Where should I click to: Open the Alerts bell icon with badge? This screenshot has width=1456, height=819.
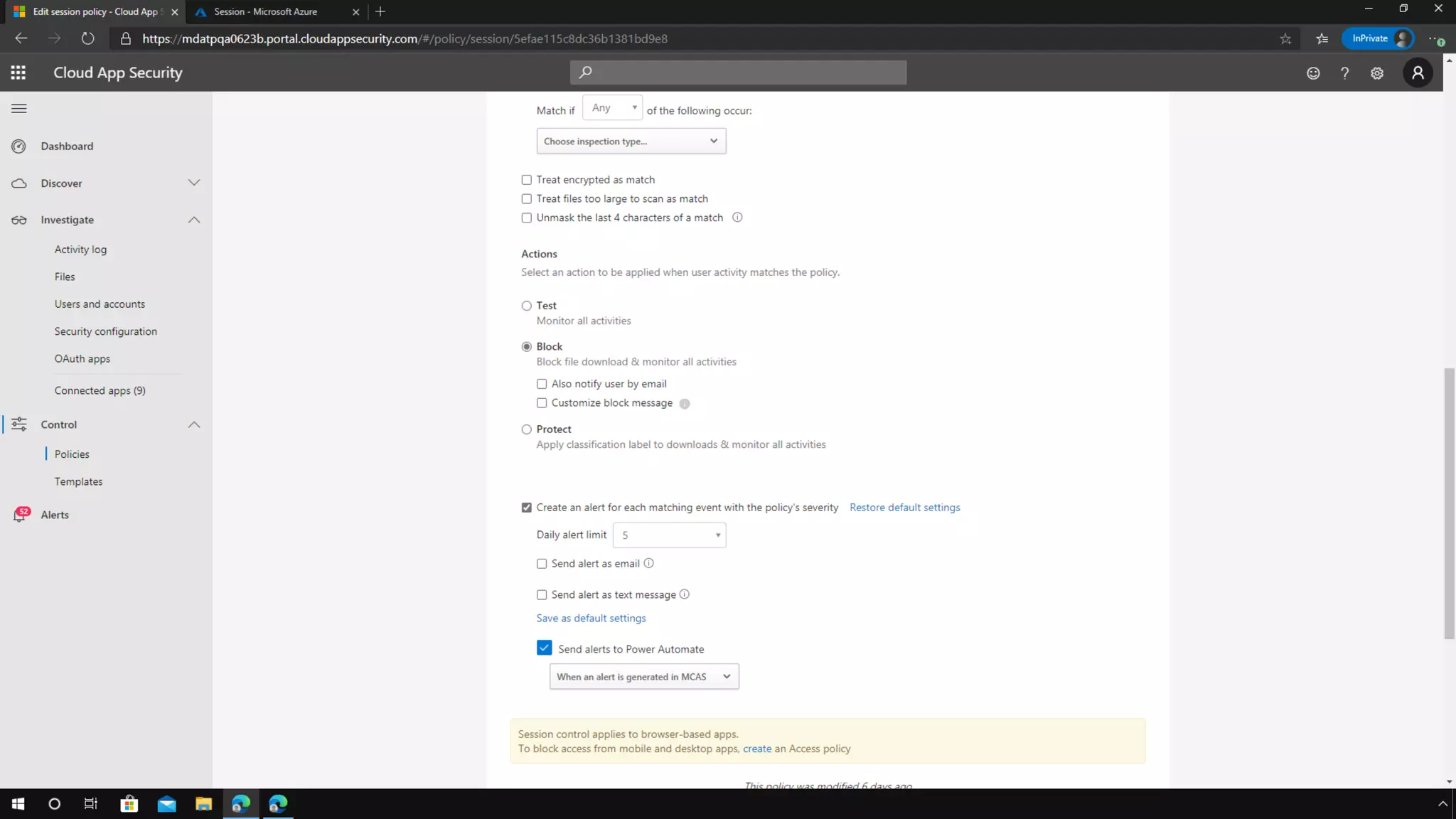point(20,515)
